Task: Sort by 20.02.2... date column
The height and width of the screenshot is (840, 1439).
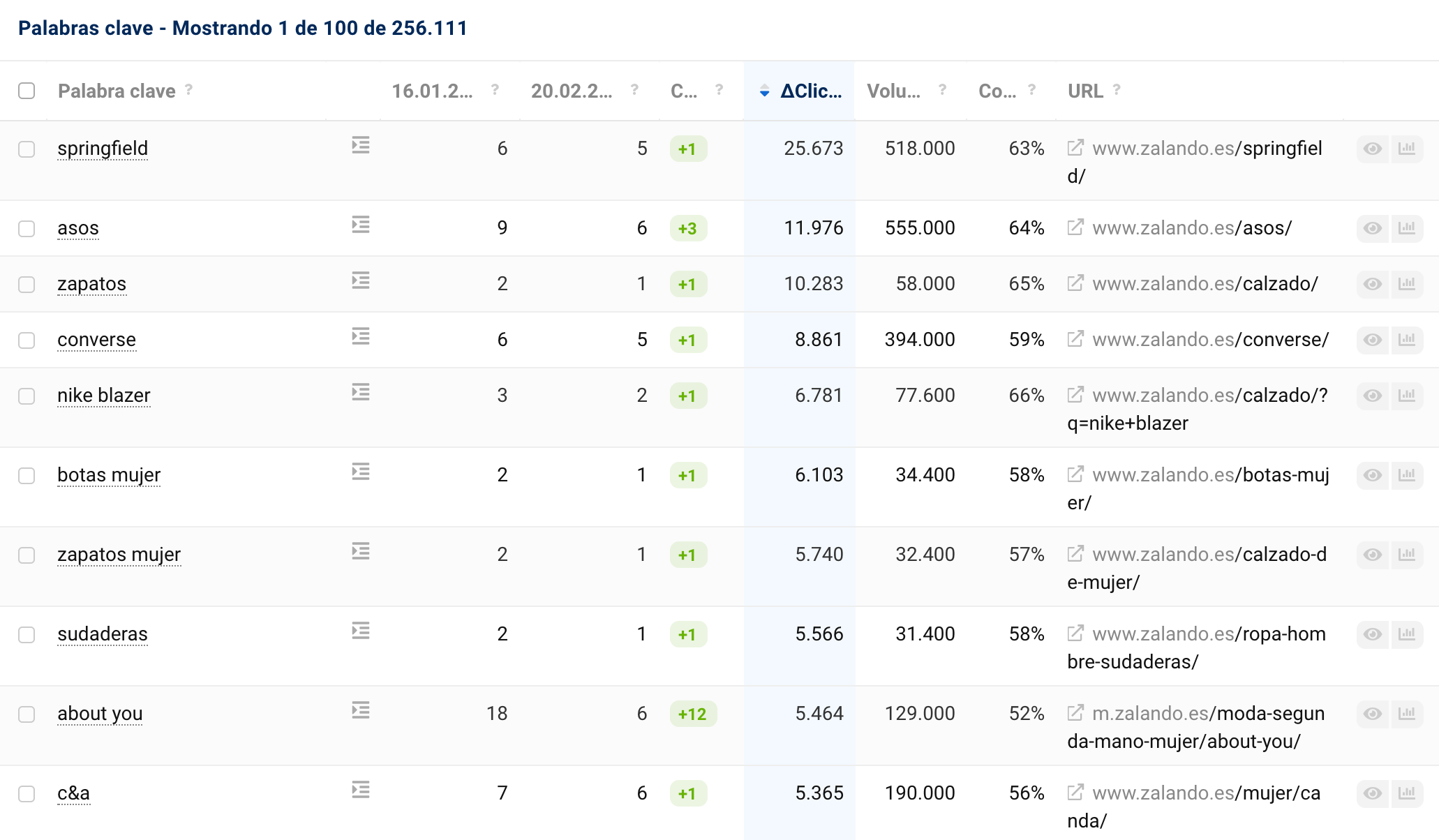Action: (x=572, y=91)
